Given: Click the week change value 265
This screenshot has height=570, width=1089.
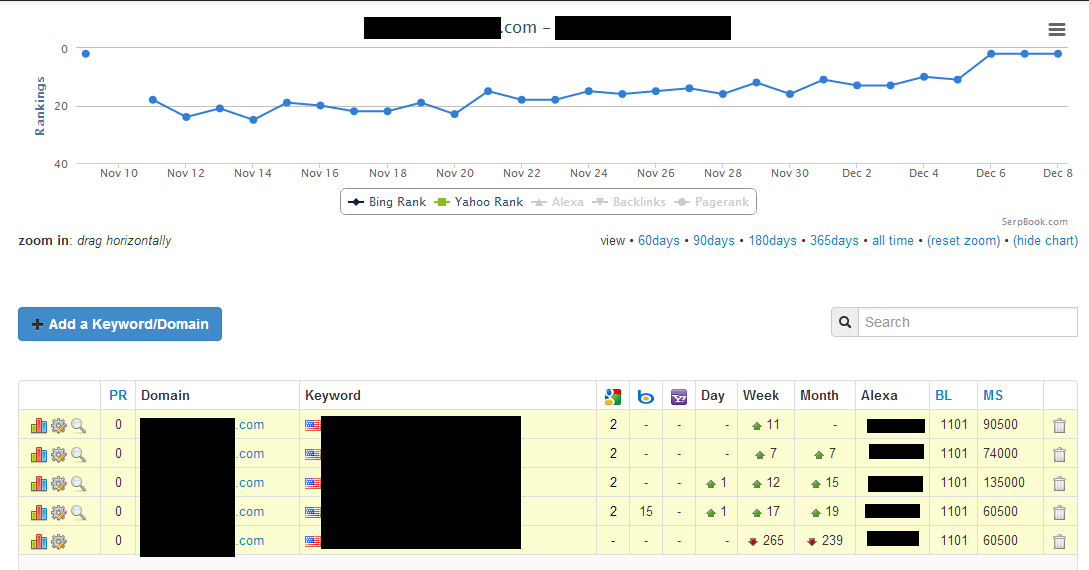Looking at the screenshot, I should point(773,541).
